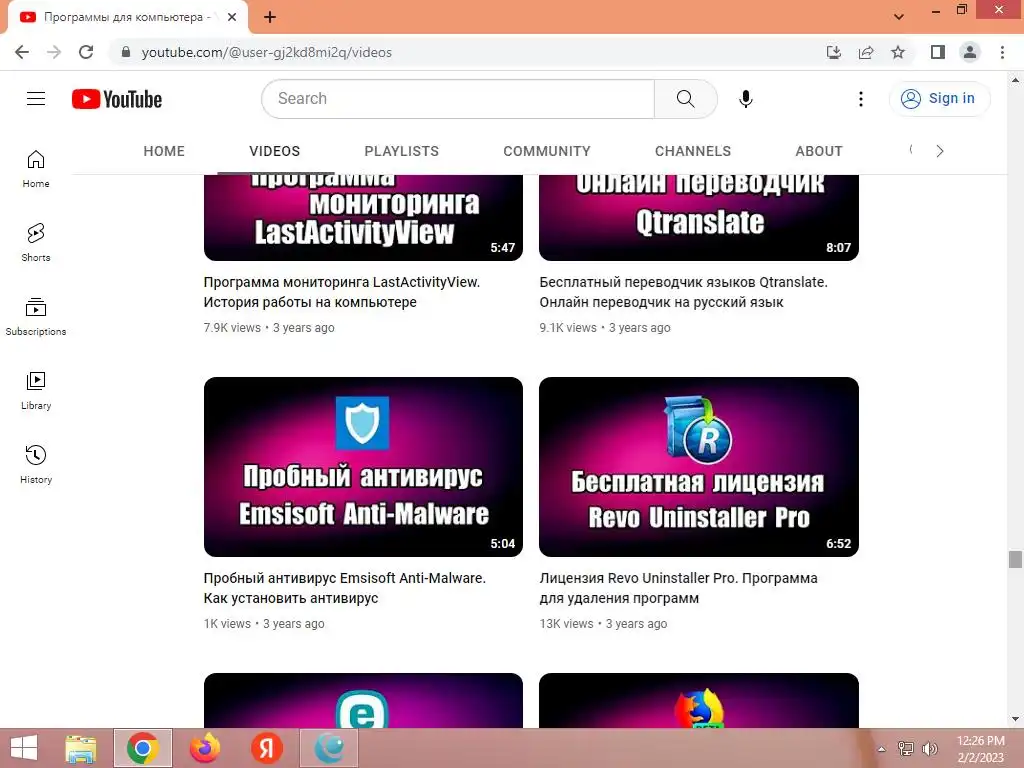The image size is (1024, 768).
Task: Bookmark this page with star icon
Action: click(x=898, y=52)
